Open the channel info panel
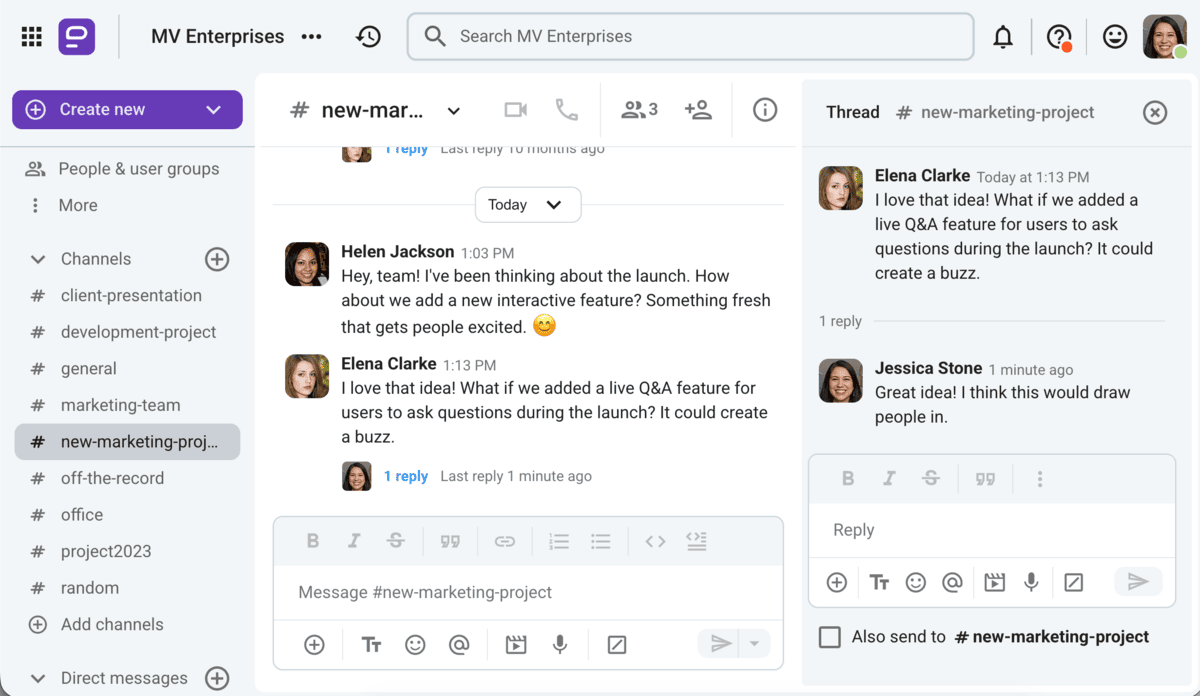 click(765, 110)
